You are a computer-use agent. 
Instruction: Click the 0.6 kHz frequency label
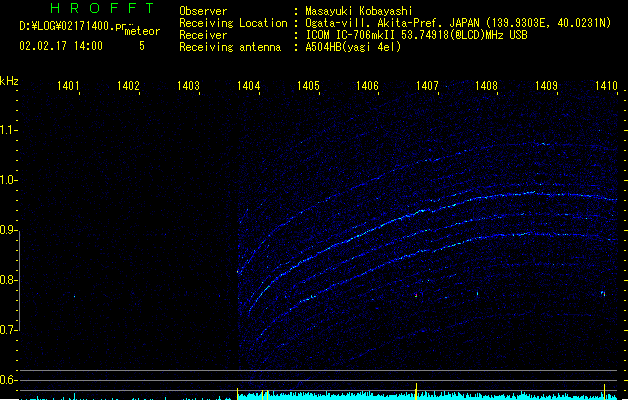point(8,380)
